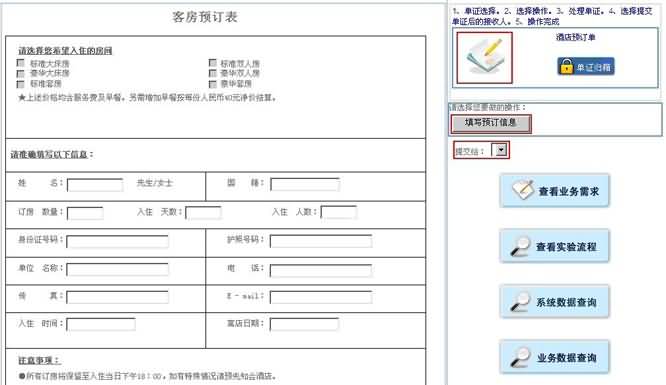Click the pencil icon on 查看业务需求
This screenshot has width=666, height=385.
(x=522, y=190)
